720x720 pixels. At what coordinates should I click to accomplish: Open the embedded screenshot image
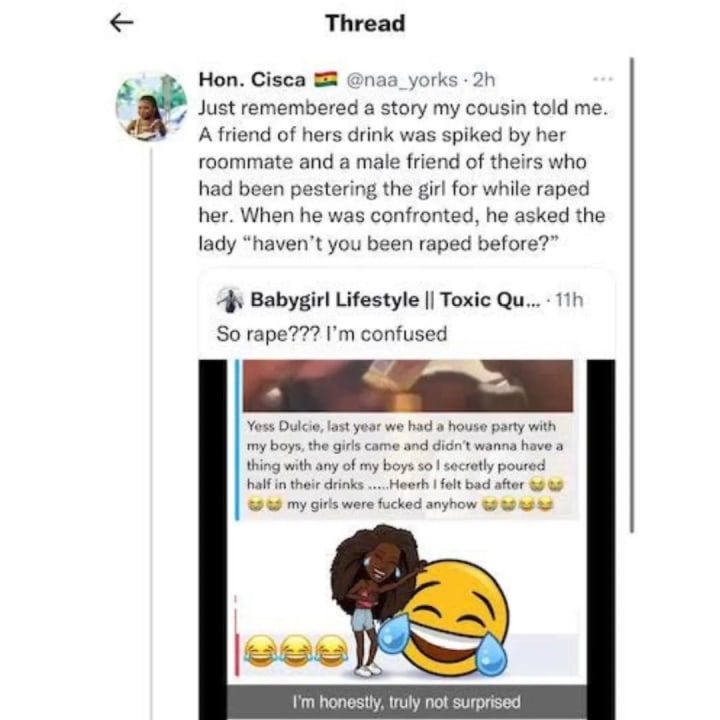[406, 540]
